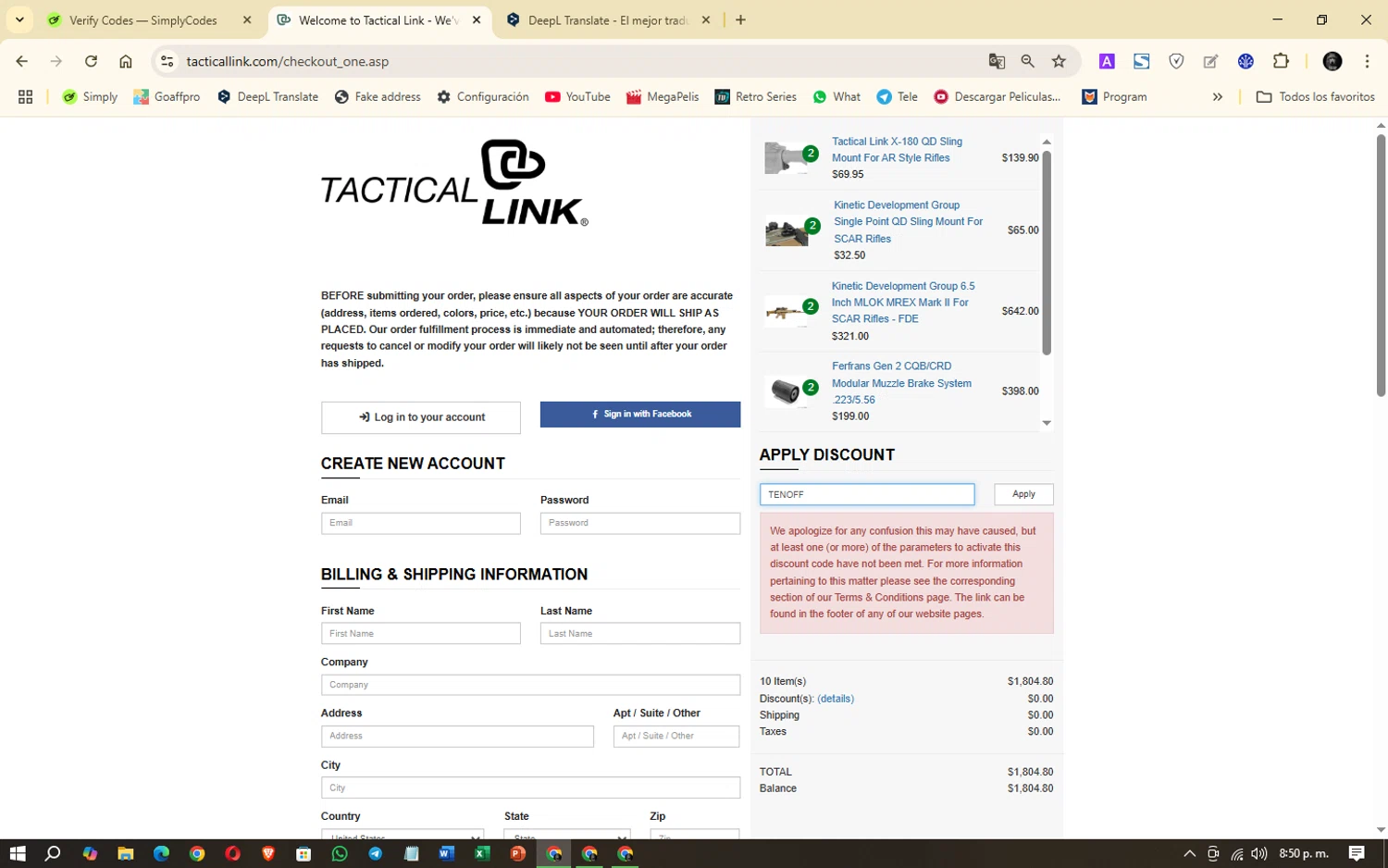This screenshot has width=1388, height=868.
Task: Focus the Password input field
Action: point(640,523)
